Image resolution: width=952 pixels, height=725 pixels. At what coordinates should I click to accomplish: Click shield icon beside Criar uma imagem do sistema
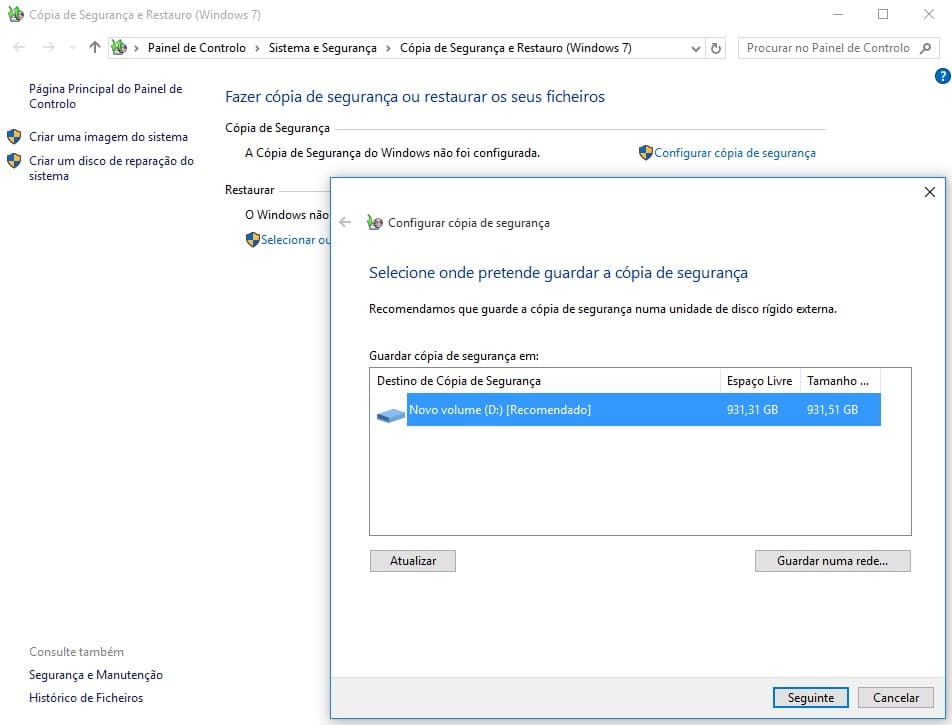[x=14, y=136]
